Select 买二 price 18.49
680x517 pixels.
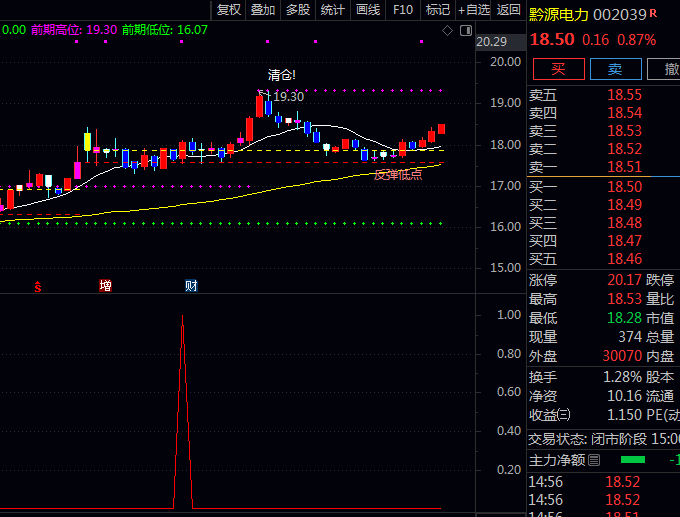point(624,205)
